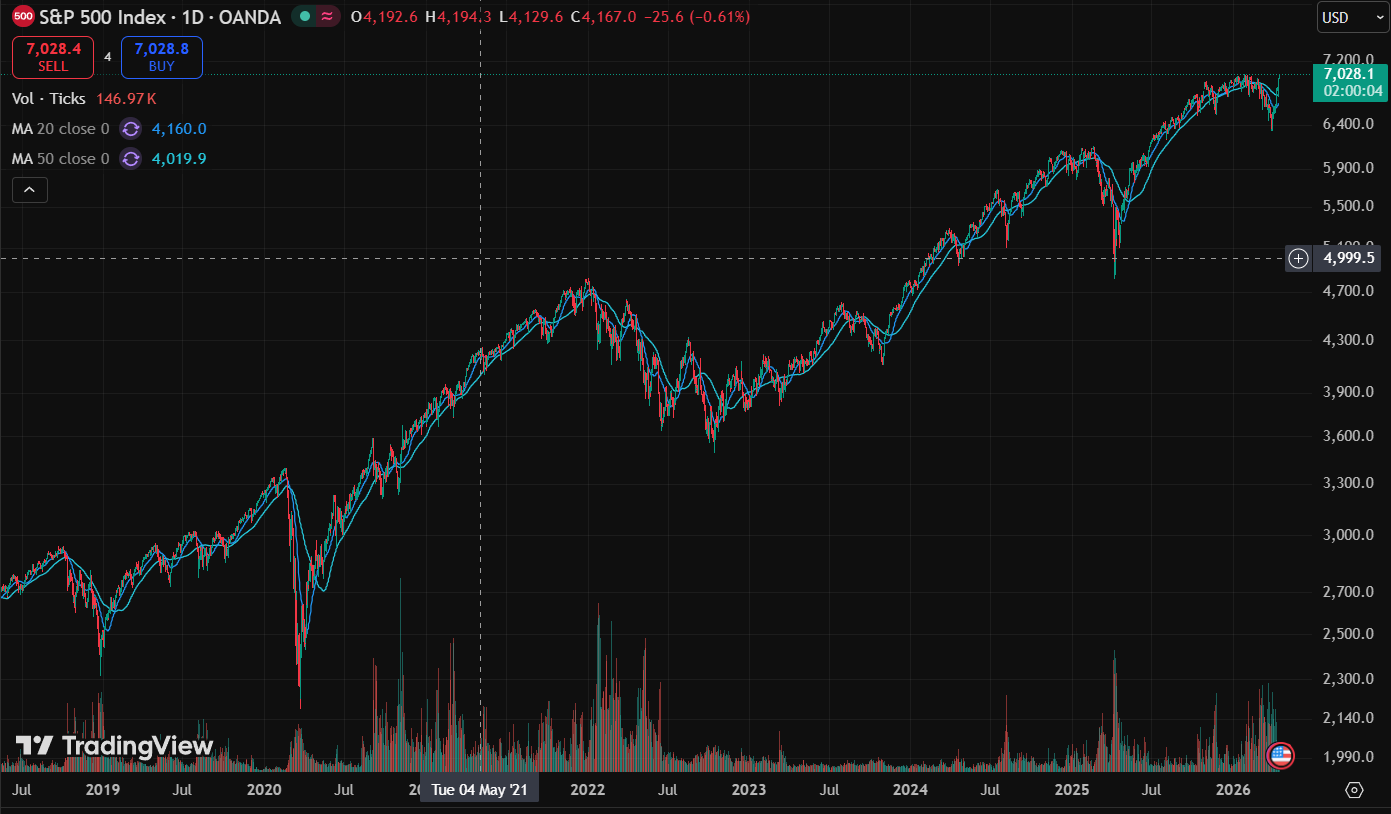
Task: Click the 7,028.8 BUY button
Action: [161, 57]
